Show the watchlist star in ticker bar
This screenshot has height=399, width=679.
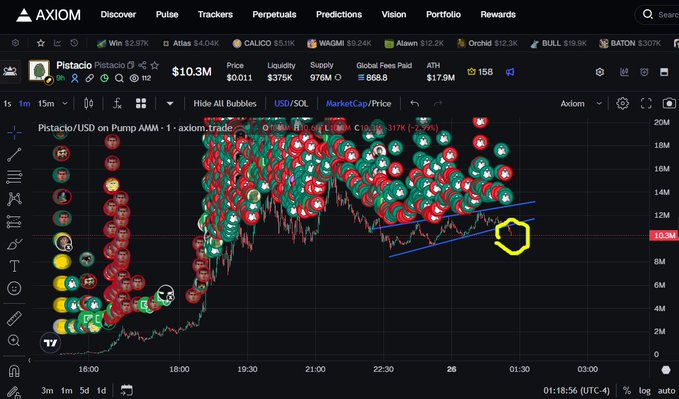pyautogui.click(x=41, y=43)
